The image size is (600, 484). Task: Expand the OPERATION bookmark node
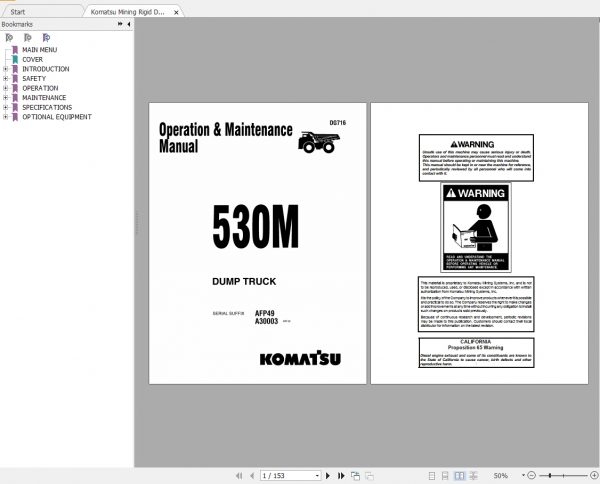[x=5, y=88]
